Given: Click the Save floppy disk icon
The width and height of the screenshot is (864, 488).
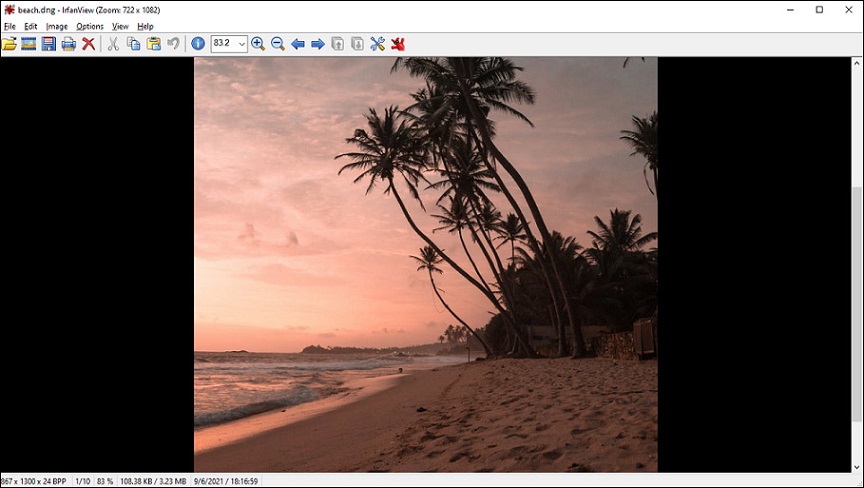Looking at the screenshot, I should tap(48, 44).
